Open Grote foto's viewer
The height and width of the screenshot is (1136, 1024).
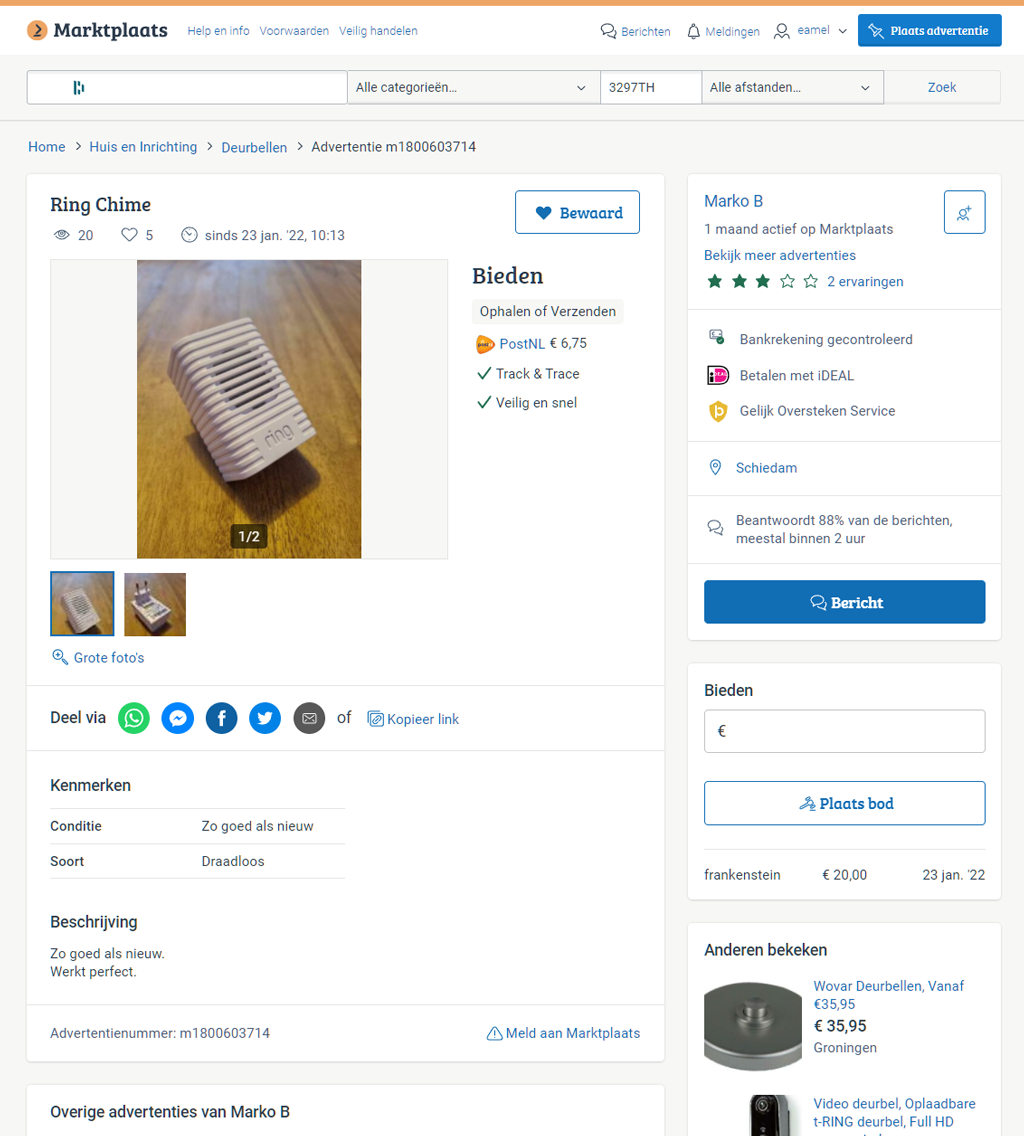tap(109, 658)
